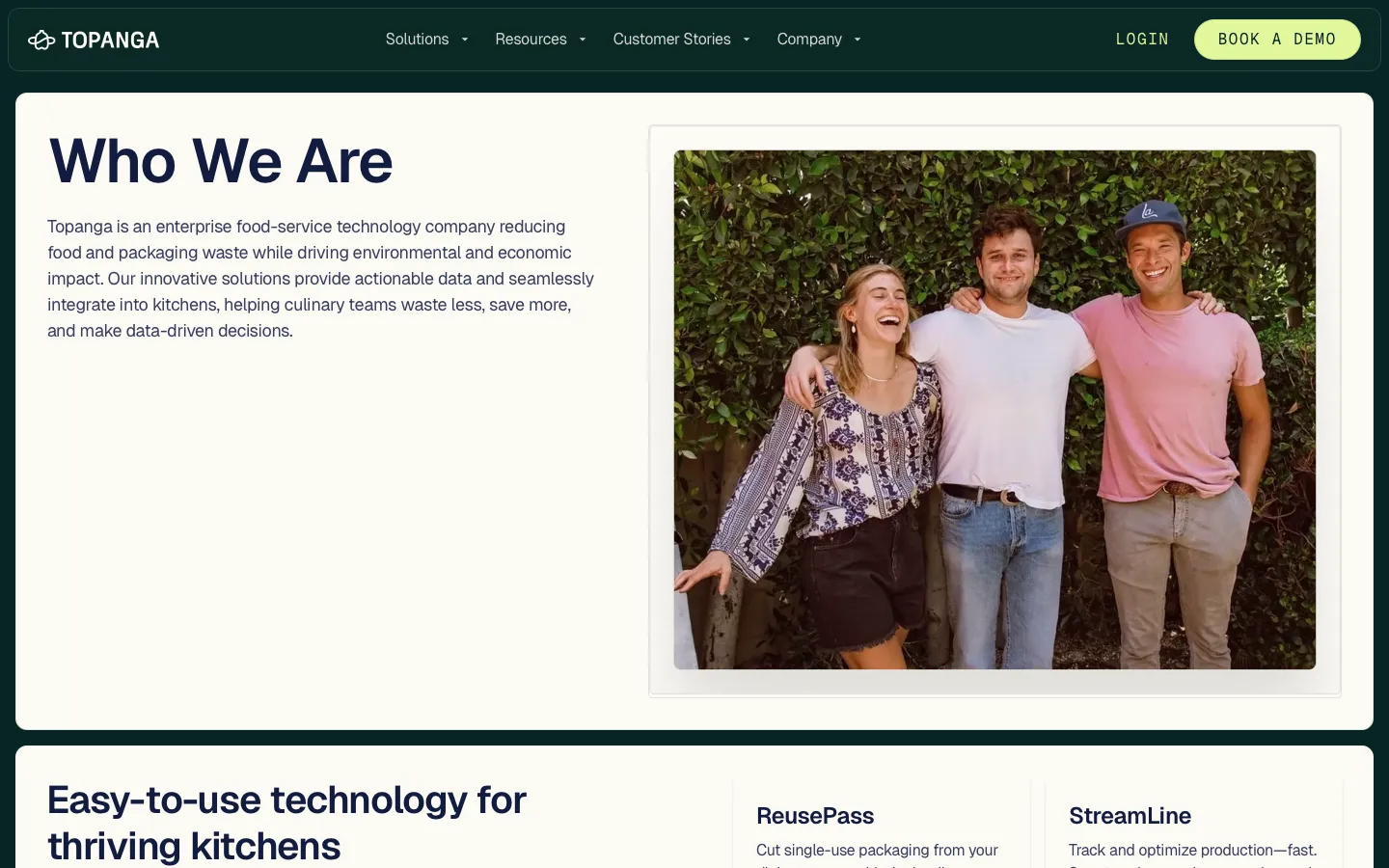
Task: Open the Solutions menu
Action: 417,40
